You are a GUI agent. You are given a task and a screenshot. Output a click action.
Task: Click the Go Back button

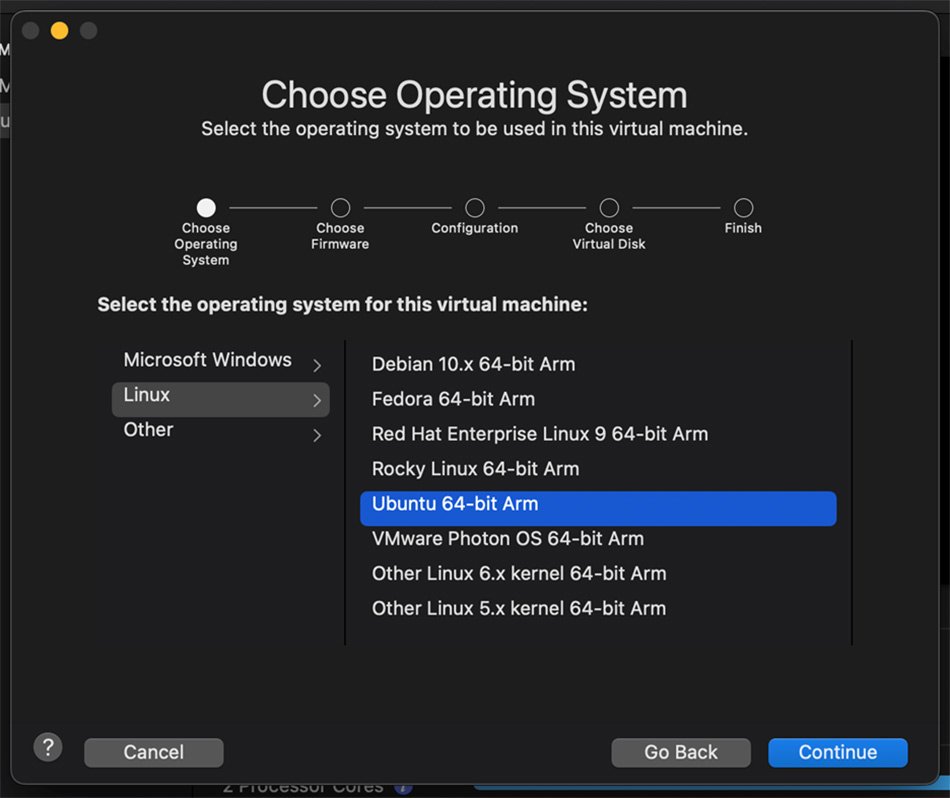click(681, 753)
